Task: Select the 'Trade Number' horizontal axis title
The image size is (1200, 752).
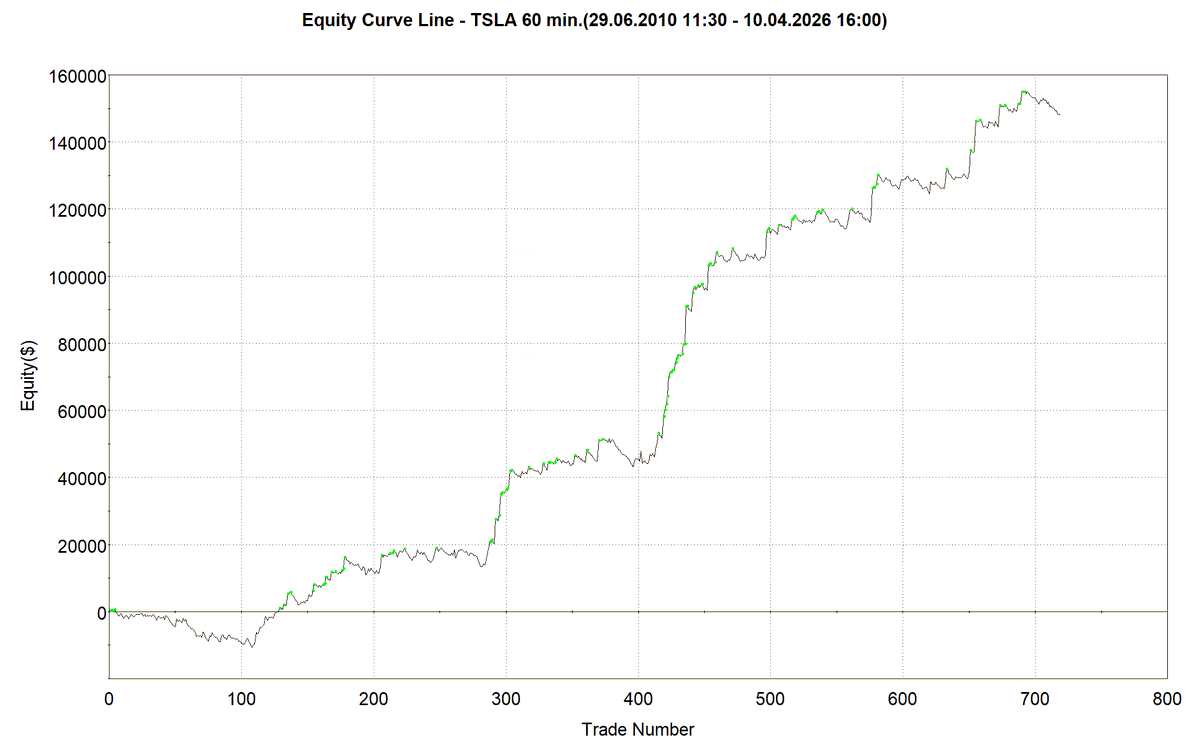Action: tap(638, 729)
